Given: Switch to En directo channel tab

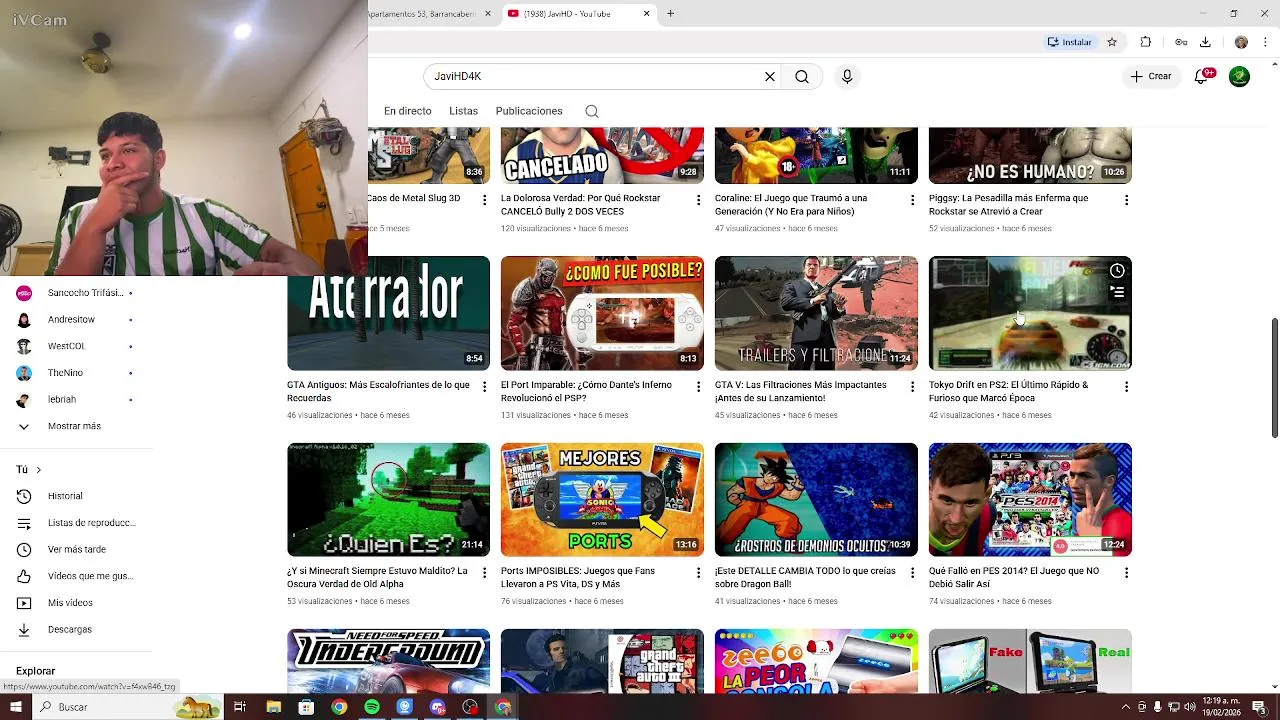Looking at the screenshot, I should coord(408,111).
